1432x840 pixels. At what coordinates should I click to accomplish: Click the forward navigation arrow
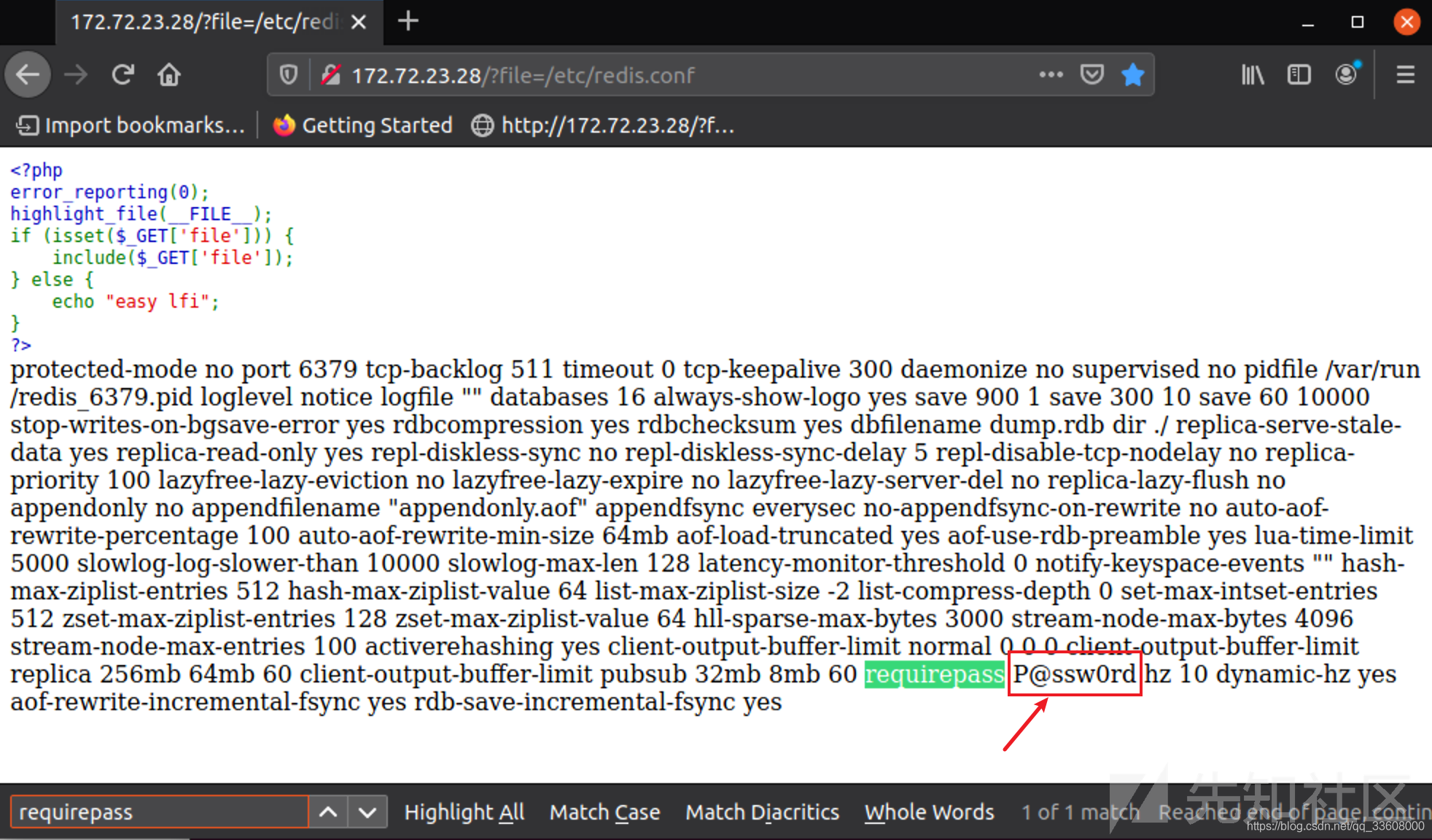[x=75, y=74]
